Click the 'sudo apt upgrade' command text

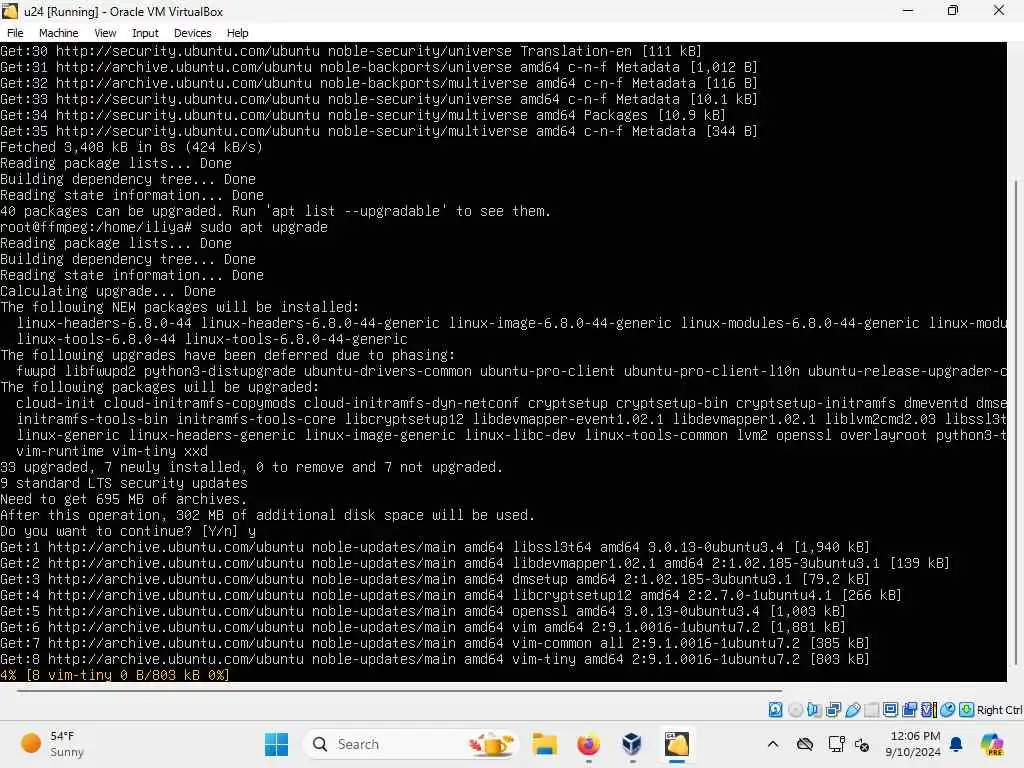click(x=264, y=227)
